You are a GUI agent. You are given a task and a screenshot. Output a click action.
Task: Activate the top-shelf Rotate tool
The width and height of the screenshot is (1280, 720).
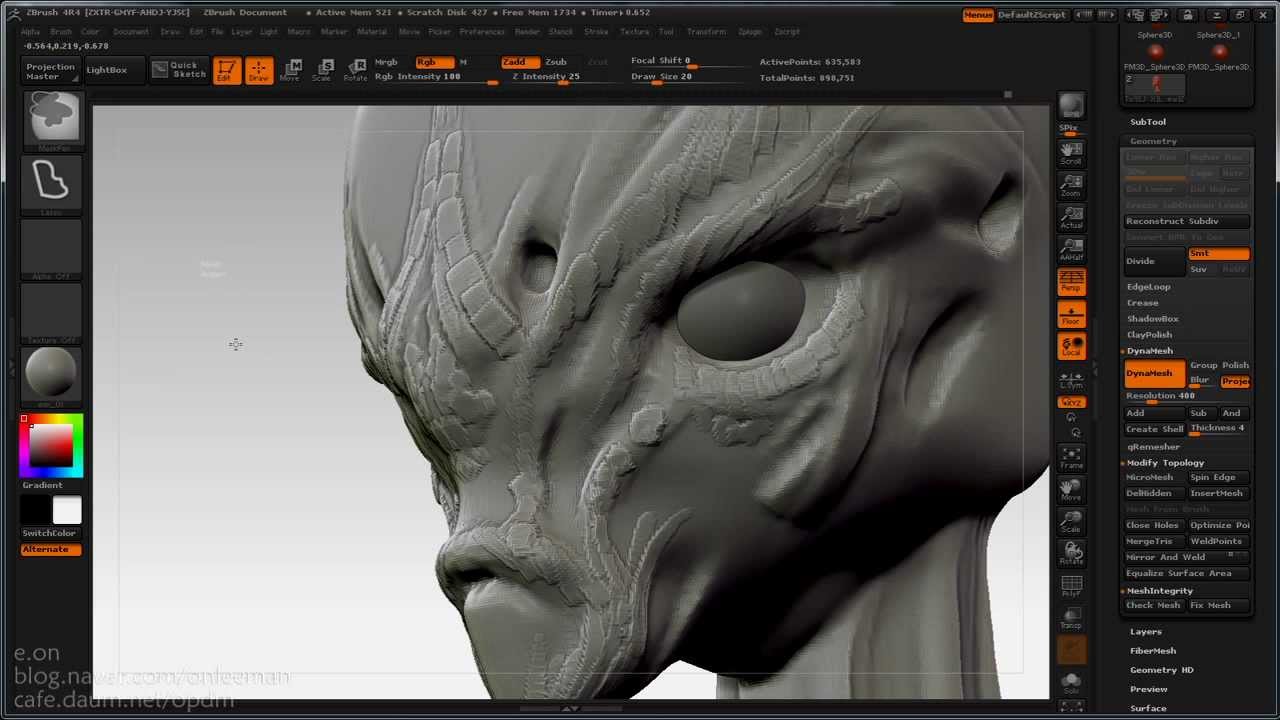355,70
